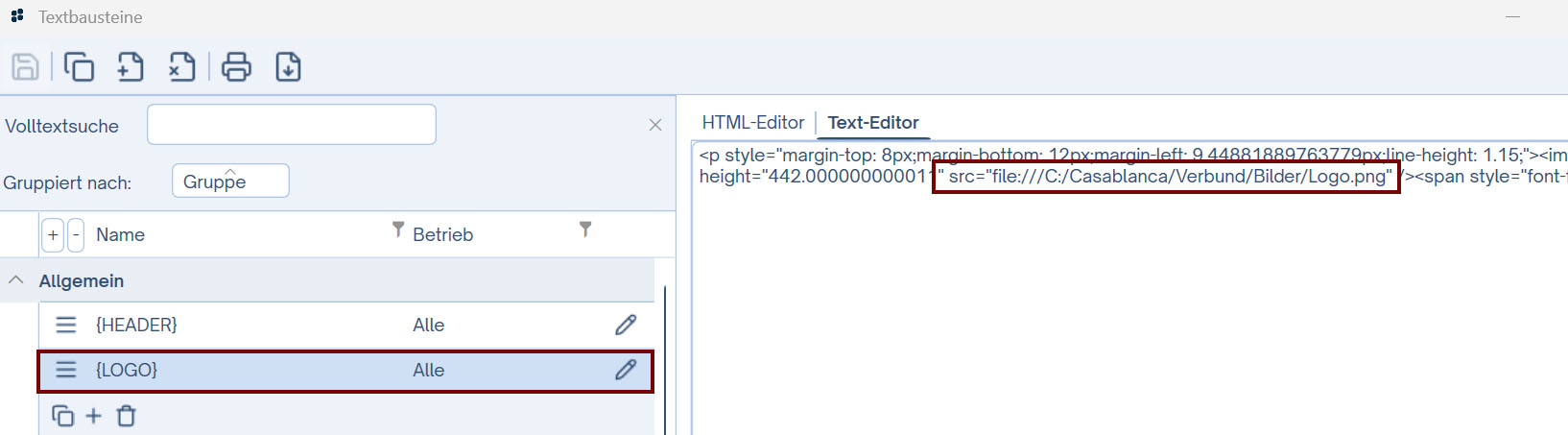The height and width of the screenshot is (435, 1568).
Task: Open the Name column filter
Action: coord(397,230)
